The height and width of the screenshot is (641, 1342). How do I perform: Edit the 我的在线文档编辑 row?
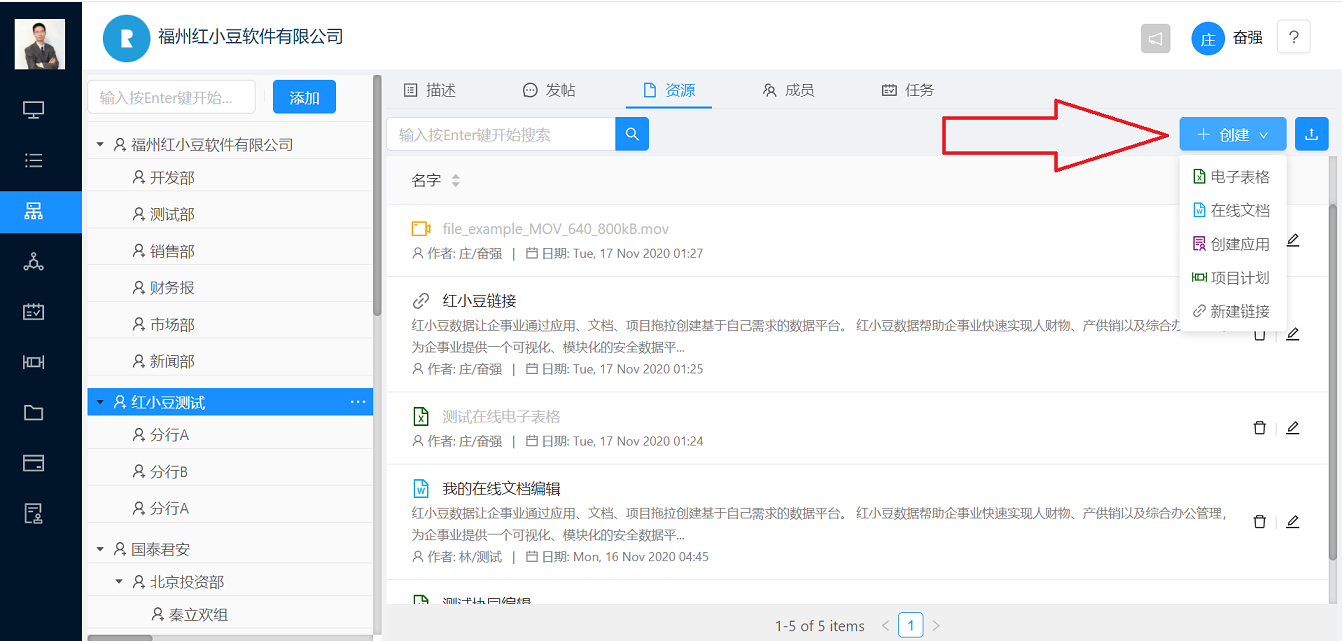[1293, 522]
